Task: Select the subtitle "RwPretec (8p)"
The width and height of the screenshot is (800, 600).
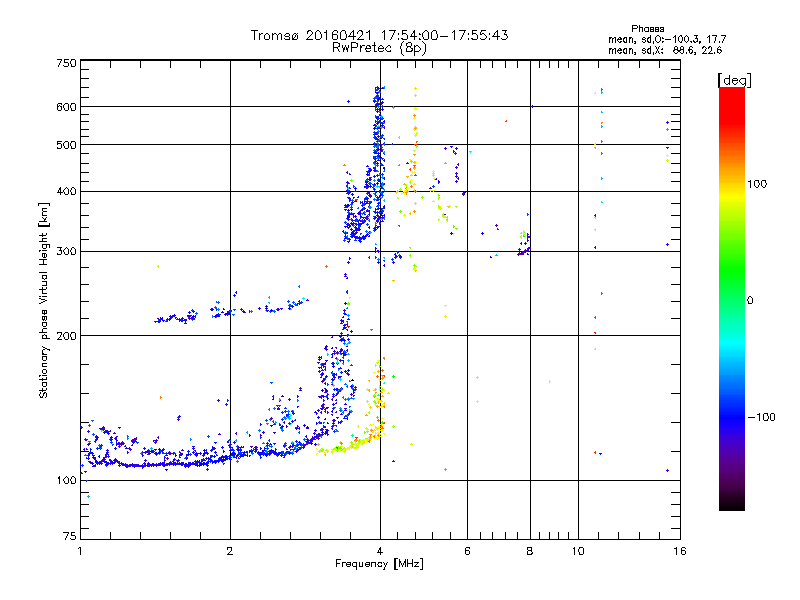Action: point(379,48)
